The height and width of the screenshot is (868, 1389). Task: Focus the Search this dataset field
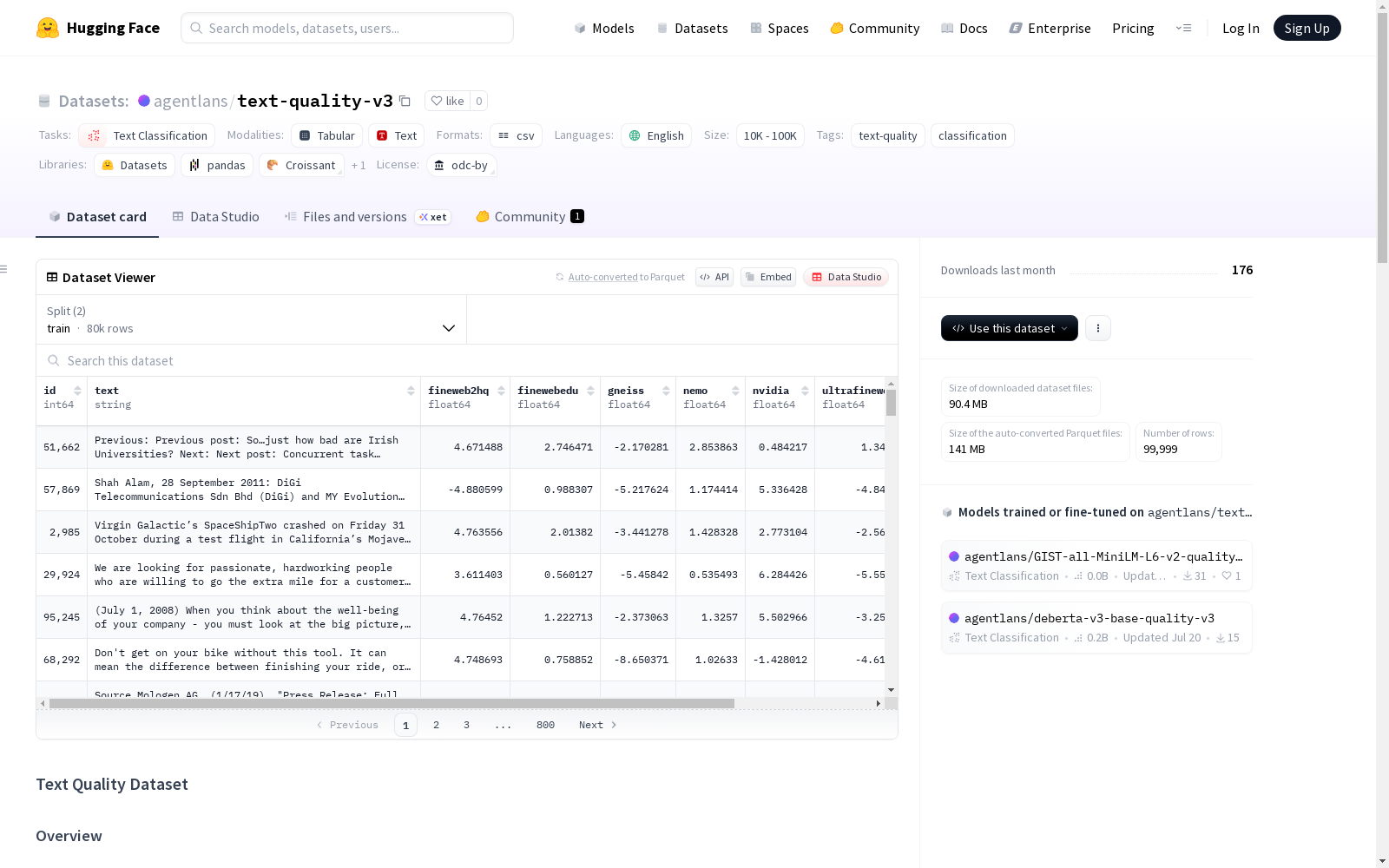tap(467, 360)
